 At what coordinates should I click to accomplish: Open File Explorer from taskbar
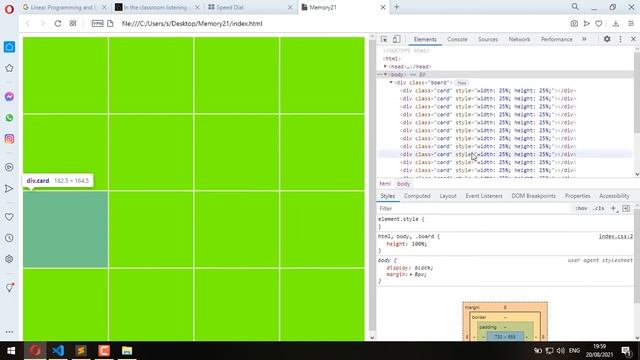(127, 351)
